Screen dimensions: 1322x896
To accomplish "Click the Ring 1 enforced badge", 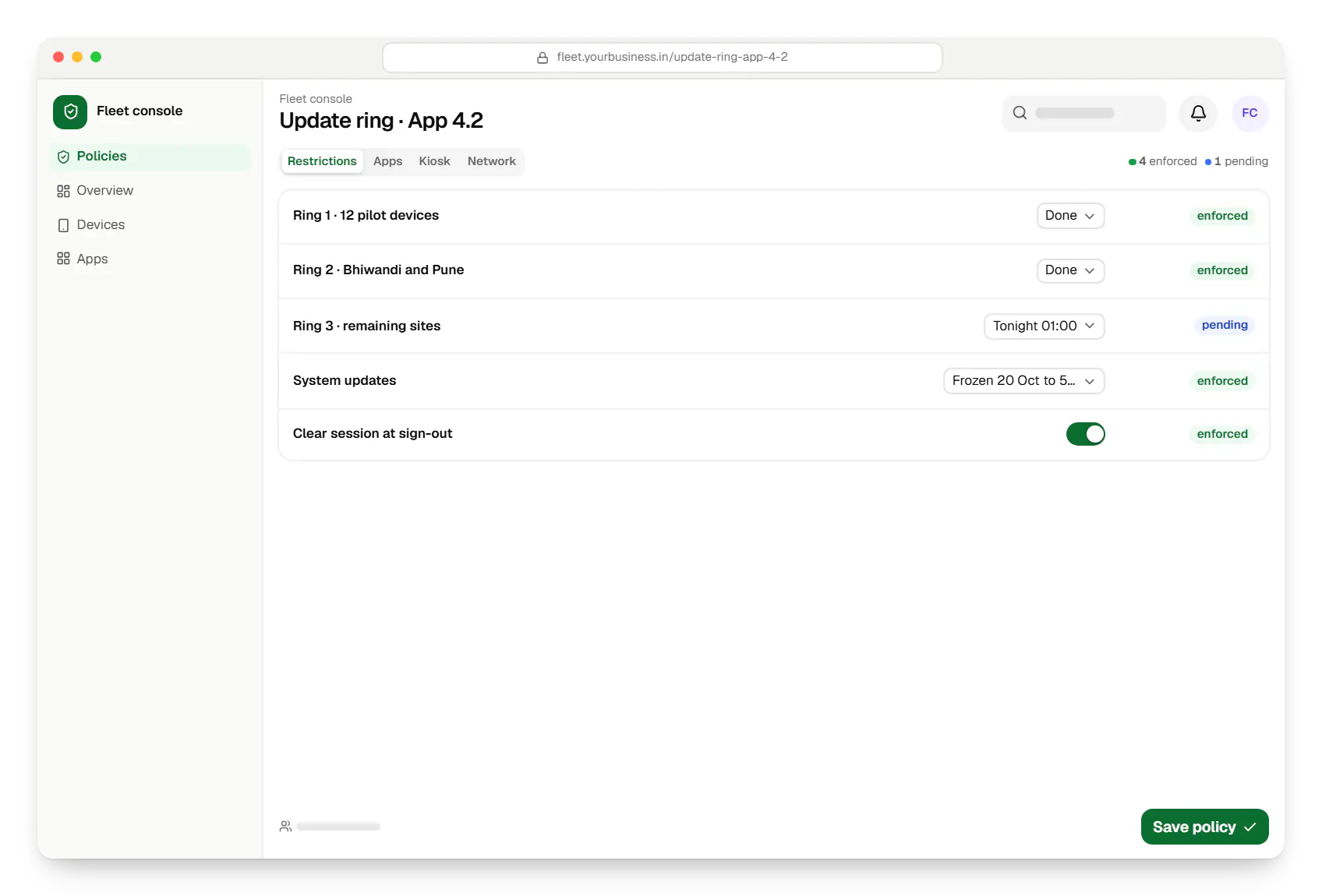I will coord(1222,216).
